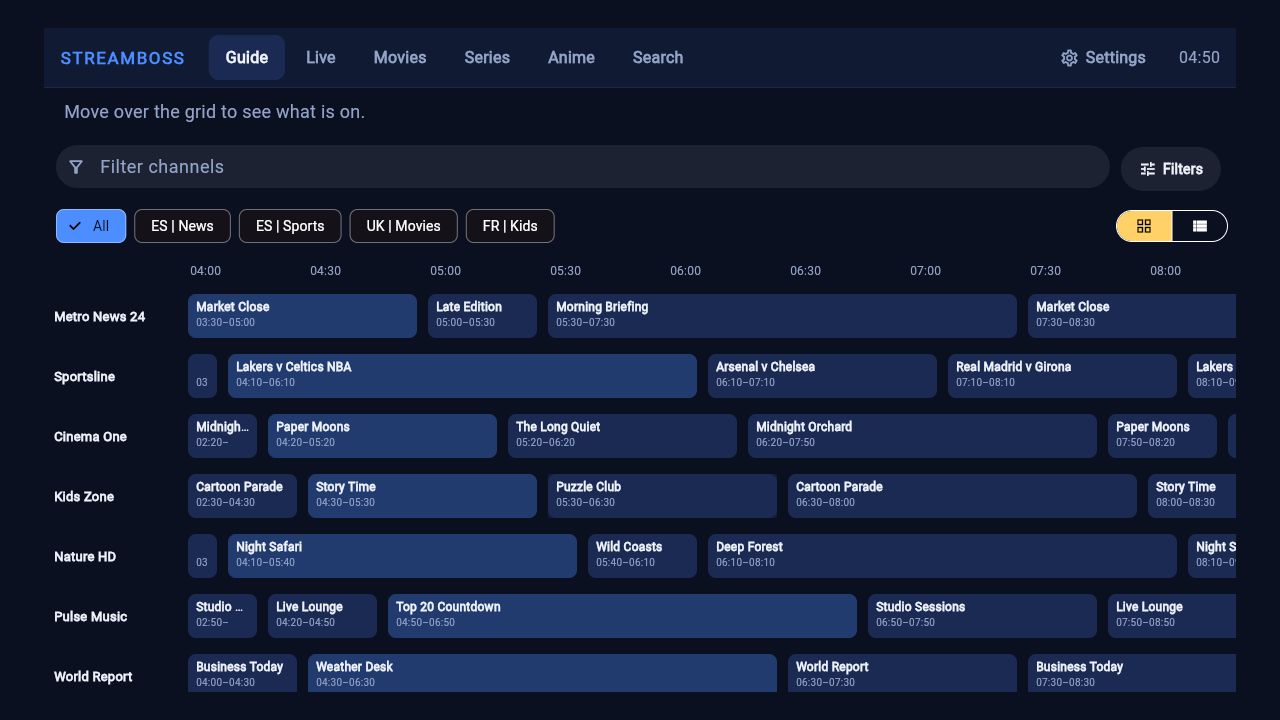This screenshot has width=1280, height=720.
Task: Open Story Time 04:30–05:30 block
Action: pos(422,496)
